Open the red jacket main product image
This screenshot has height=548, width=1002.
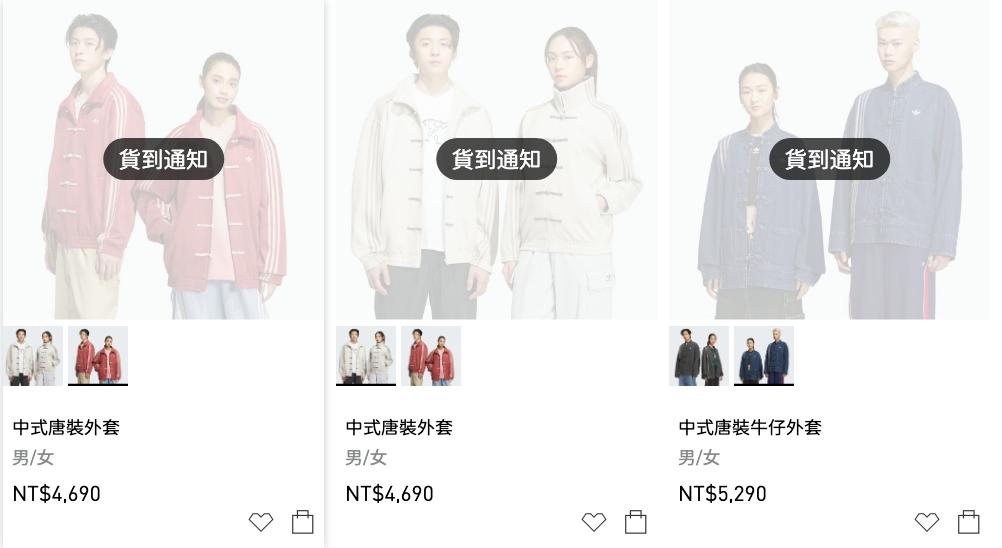coord(164,160)
